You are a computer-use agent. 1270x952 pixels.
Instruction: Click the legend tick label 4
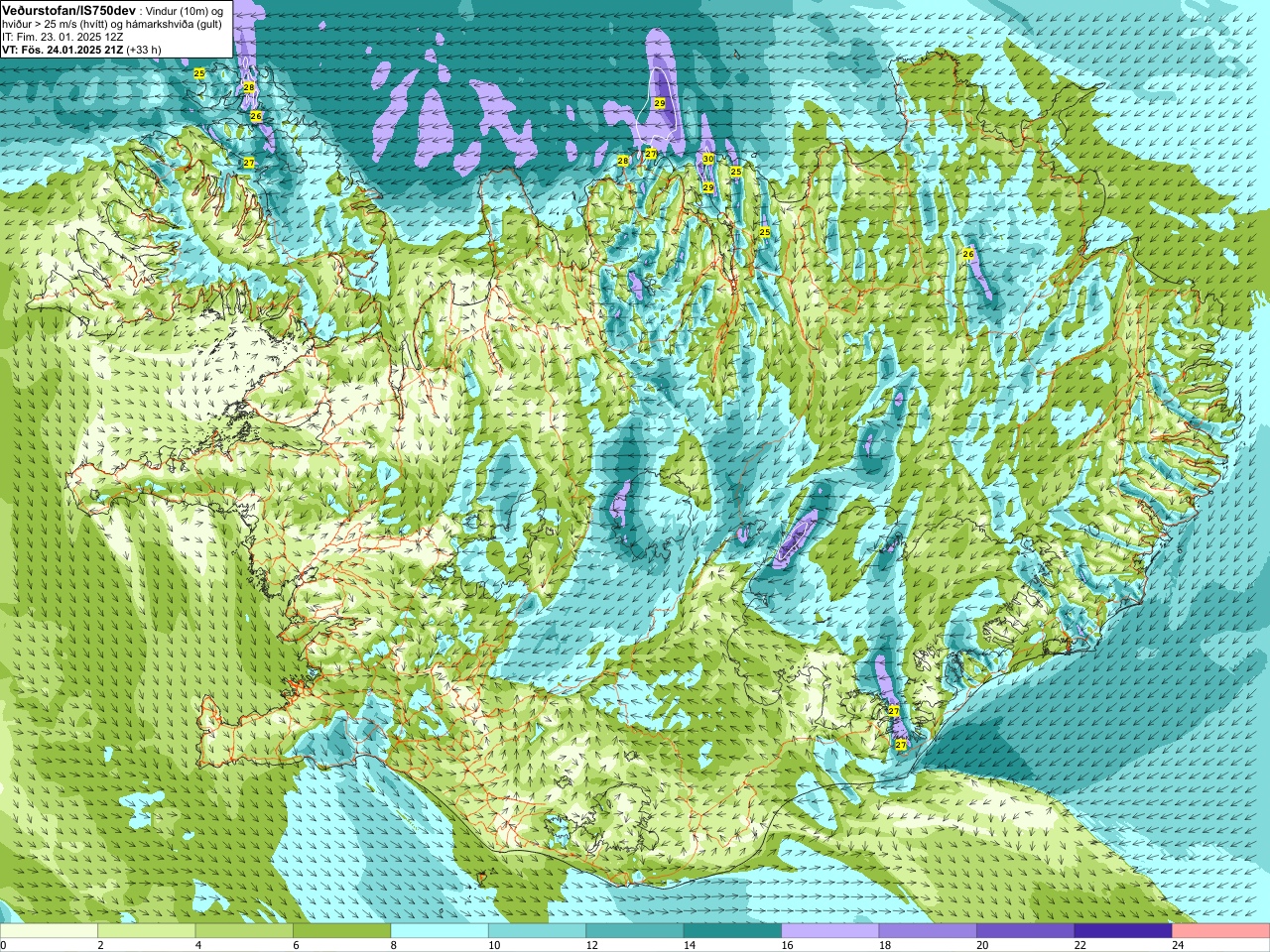198,945
